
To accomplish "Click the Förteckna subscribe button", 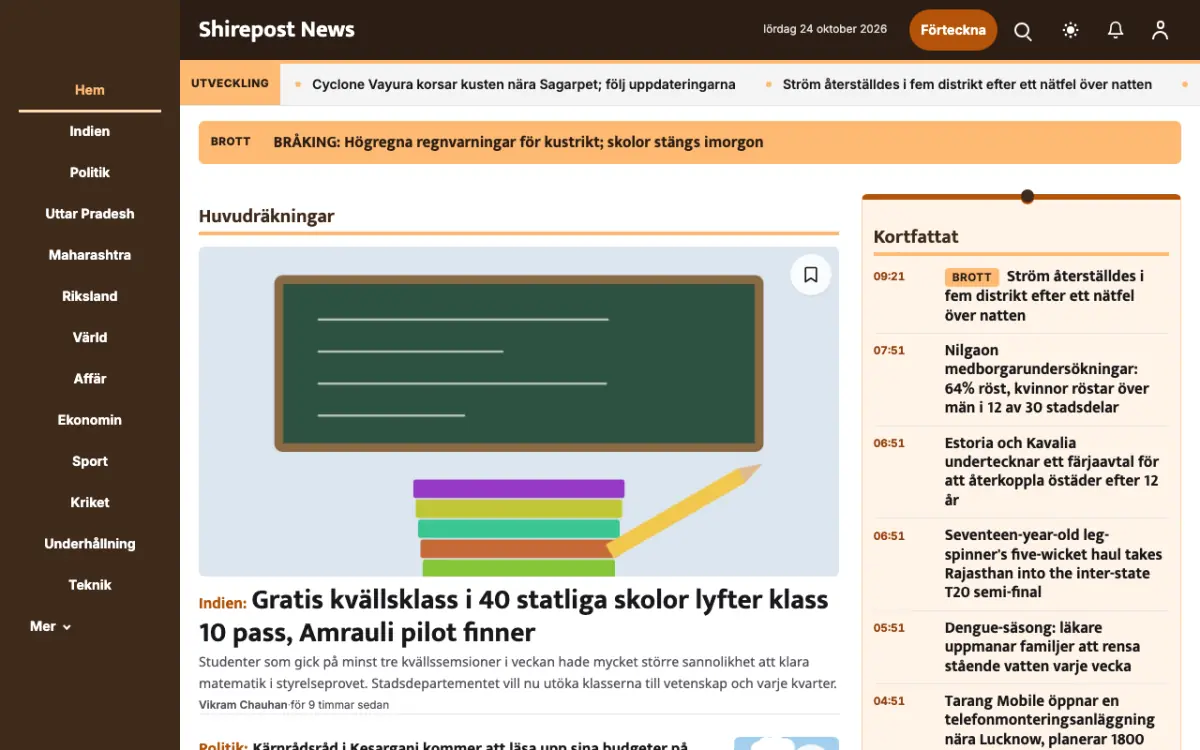I will click(x=953, y=30).
